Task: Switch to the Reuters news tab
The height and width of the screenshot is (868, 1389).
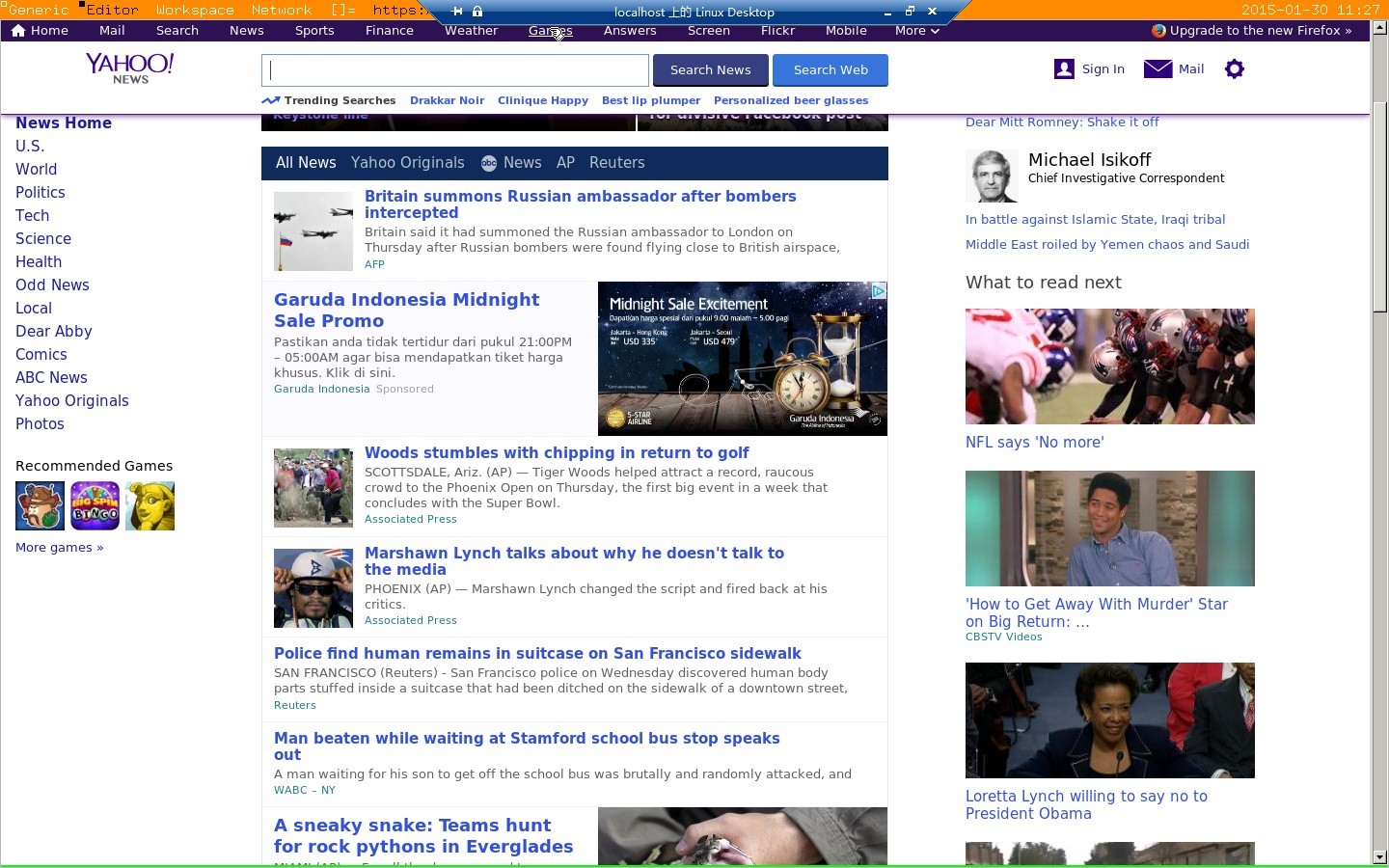Action: click(617, 163)
